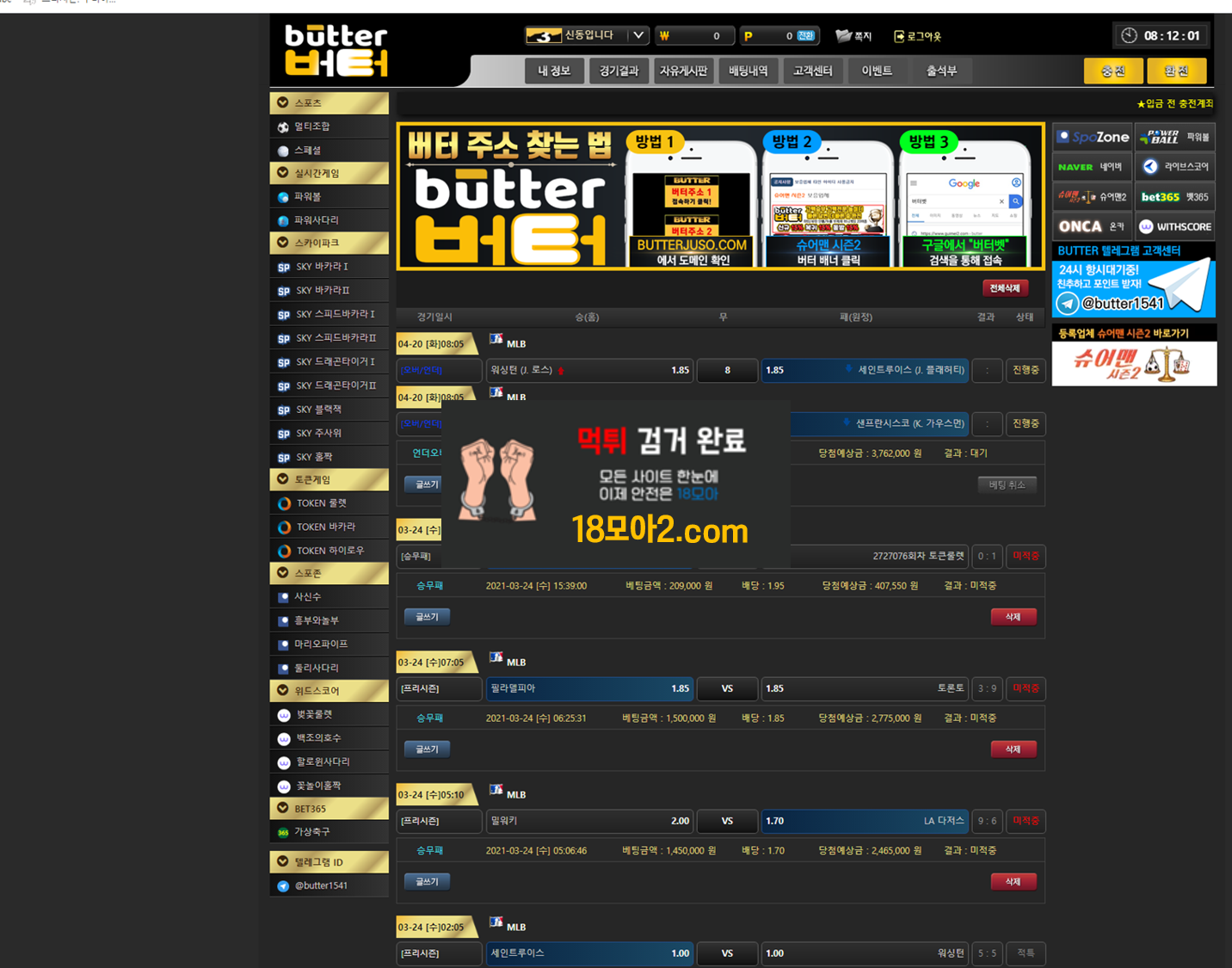Click the P points icon
1232x968 pixels.
[748, 36]
